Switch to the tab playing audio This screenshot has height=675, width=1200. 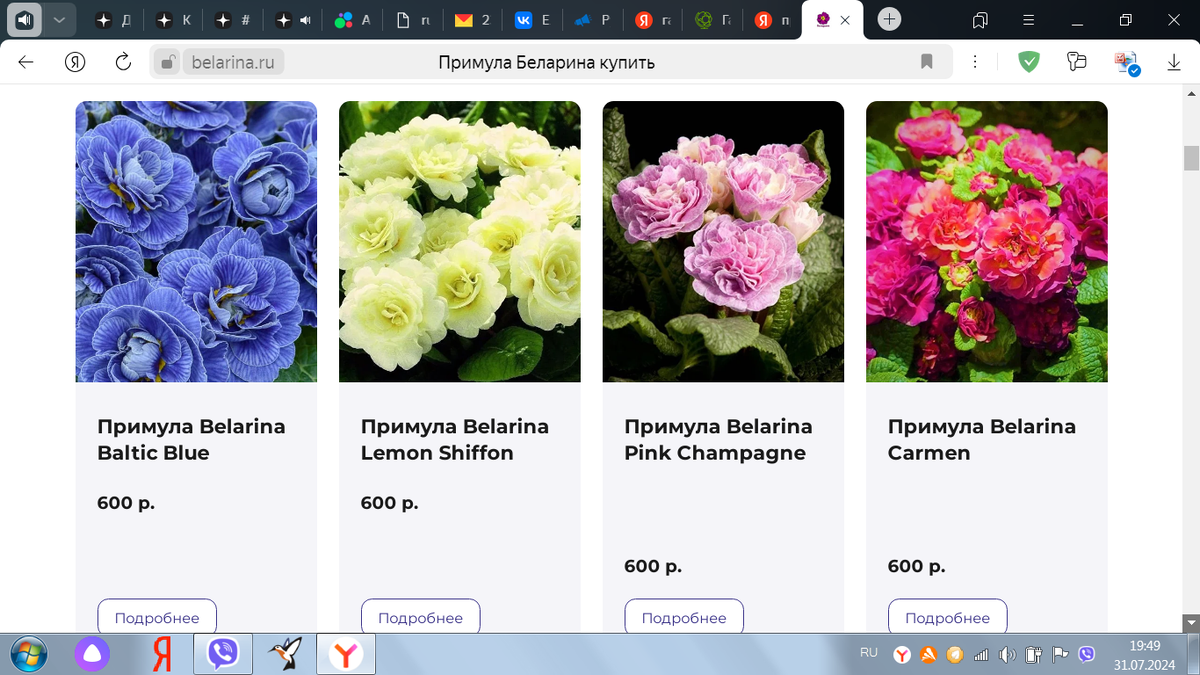tap(294, 20)
